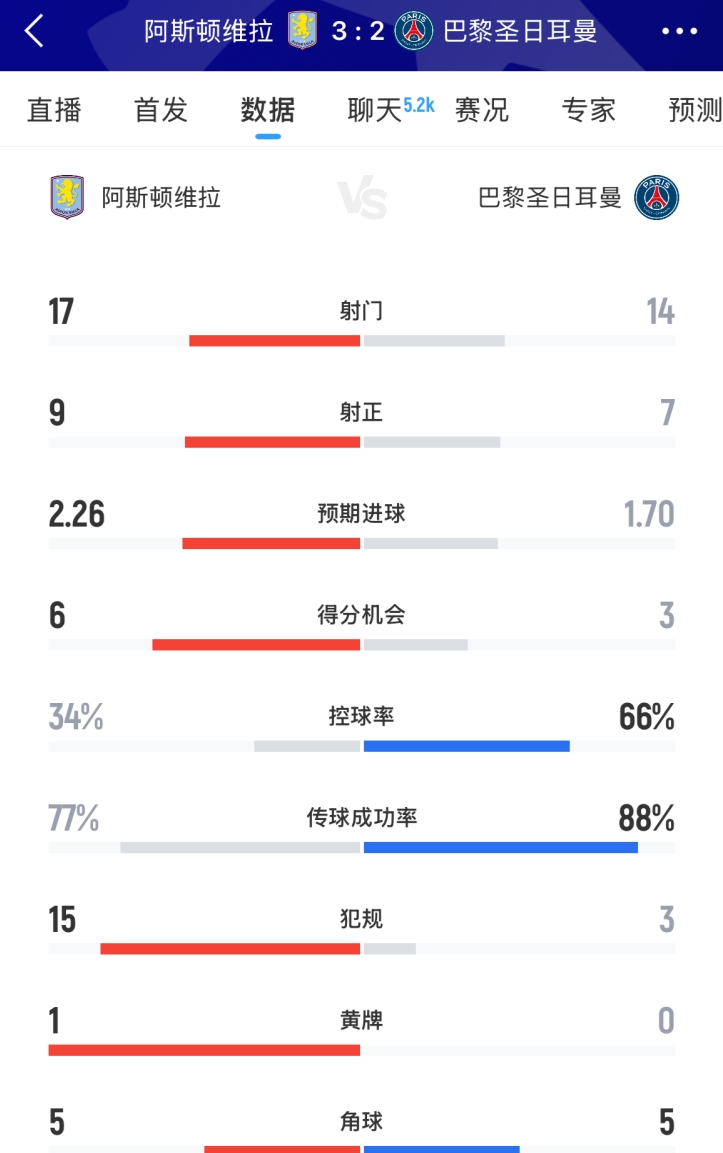Tap PSG badge beside team name
The image size is (723, 1153).
coord(656,197)
